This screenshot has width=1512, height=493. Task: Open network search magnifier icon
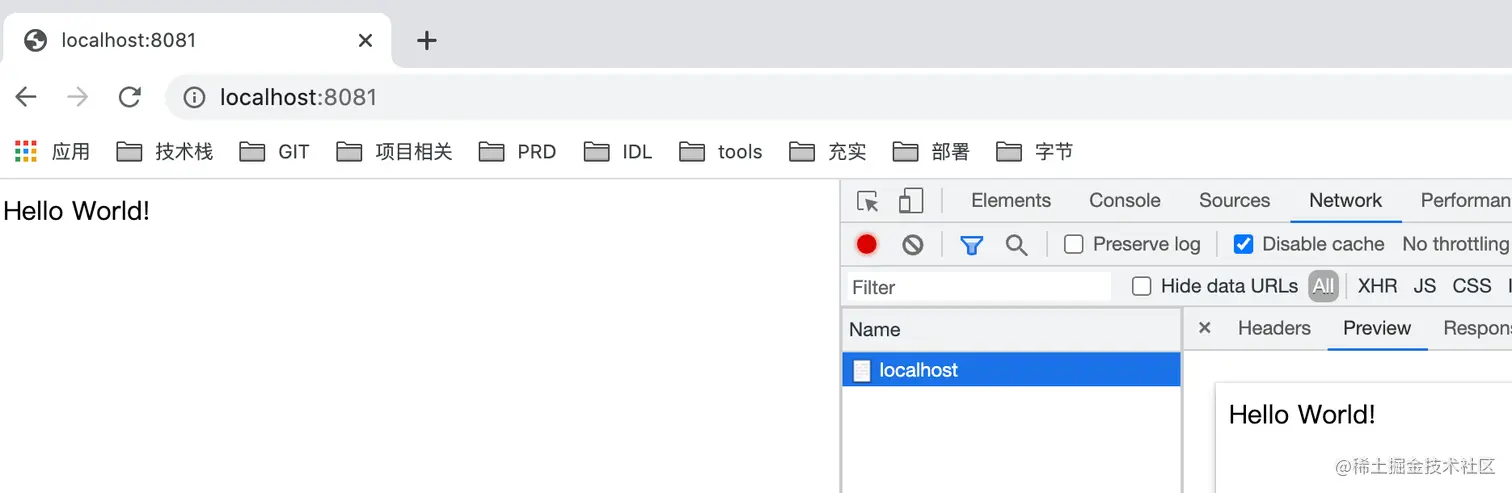[x=1016, y=244]
